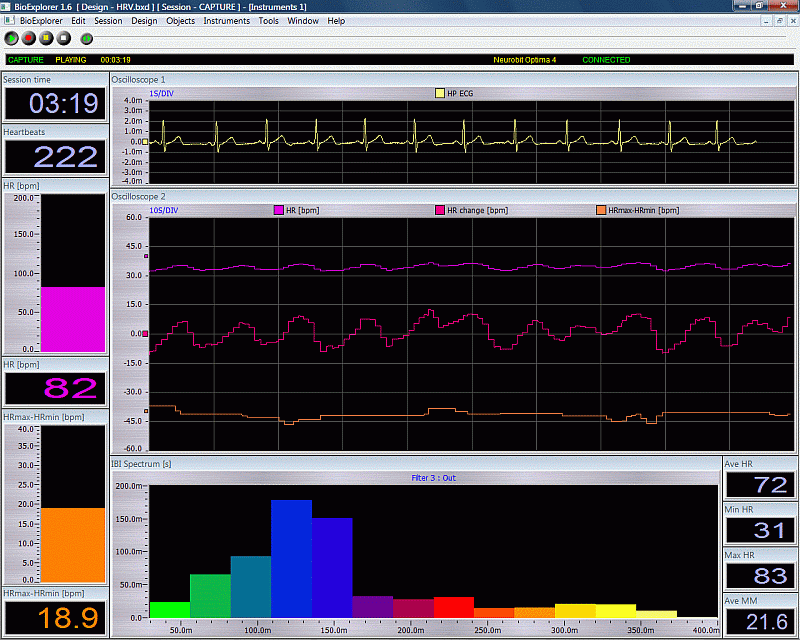Click the HP ECG legend label

point(460,93)
